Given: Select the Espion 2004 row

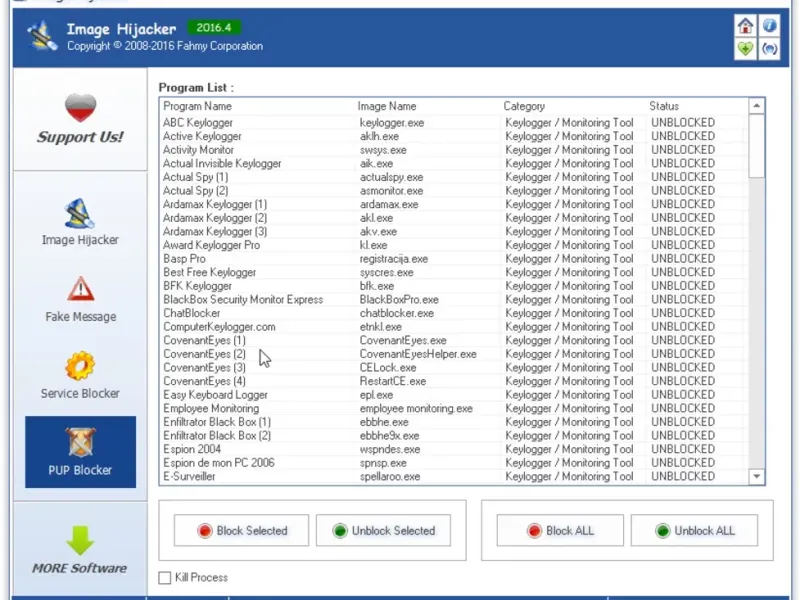Looking at the screenshot, I should click(453, 449).
